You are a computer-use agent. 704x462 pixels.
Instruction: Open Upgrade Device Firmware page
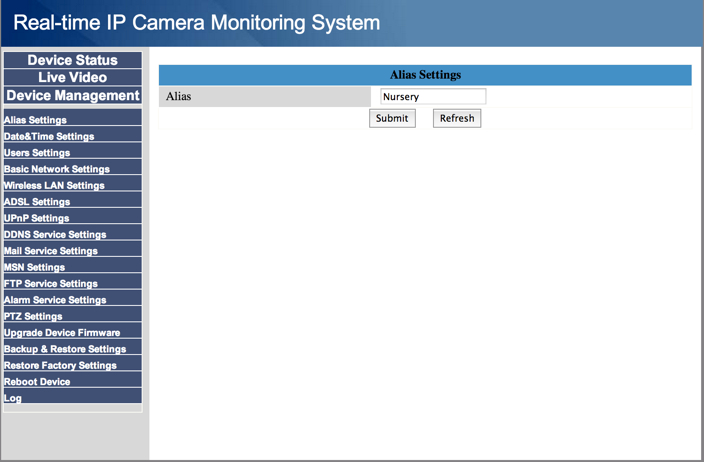click(x=72, y=331)
